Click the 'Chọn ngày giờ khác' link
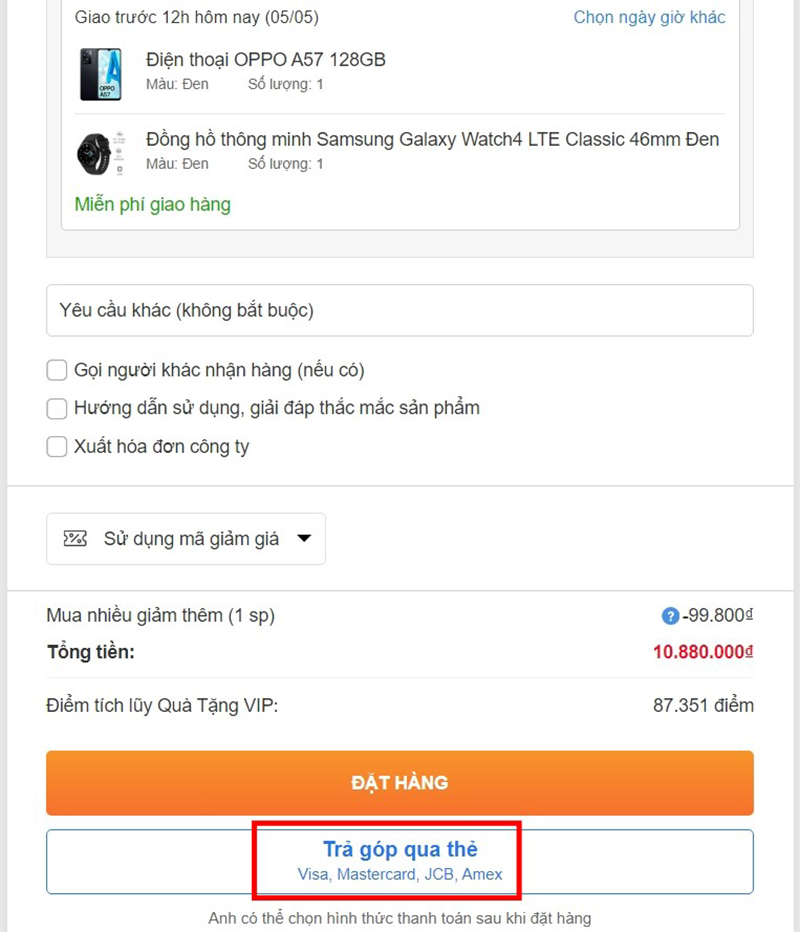 pos(649,17)
